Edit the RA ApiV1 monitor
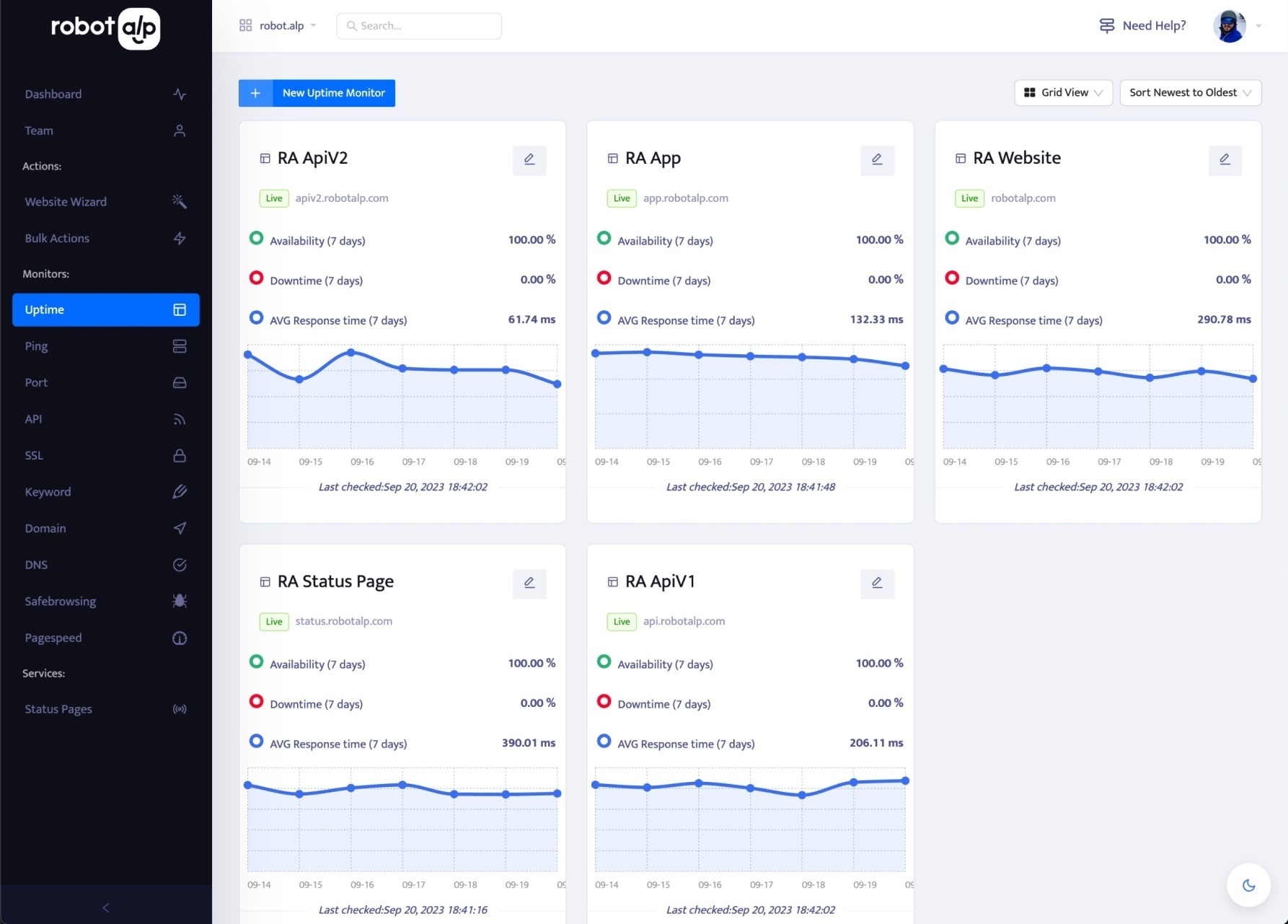Image resolution: width=1288 pixels, height=924 pixels. click(877, 583)
